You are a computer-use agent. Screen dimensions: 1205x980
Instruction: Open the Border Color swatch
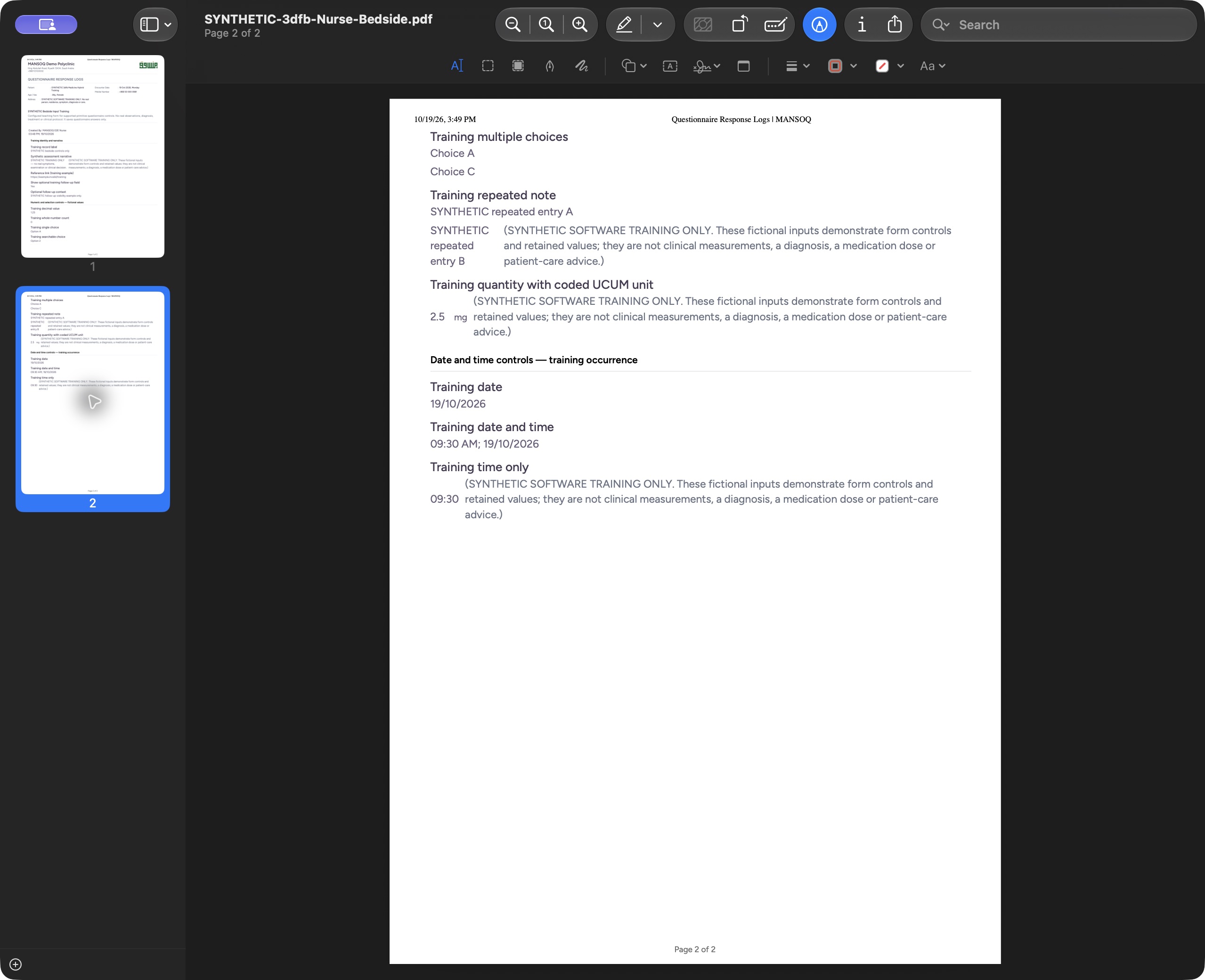[835, 66]
